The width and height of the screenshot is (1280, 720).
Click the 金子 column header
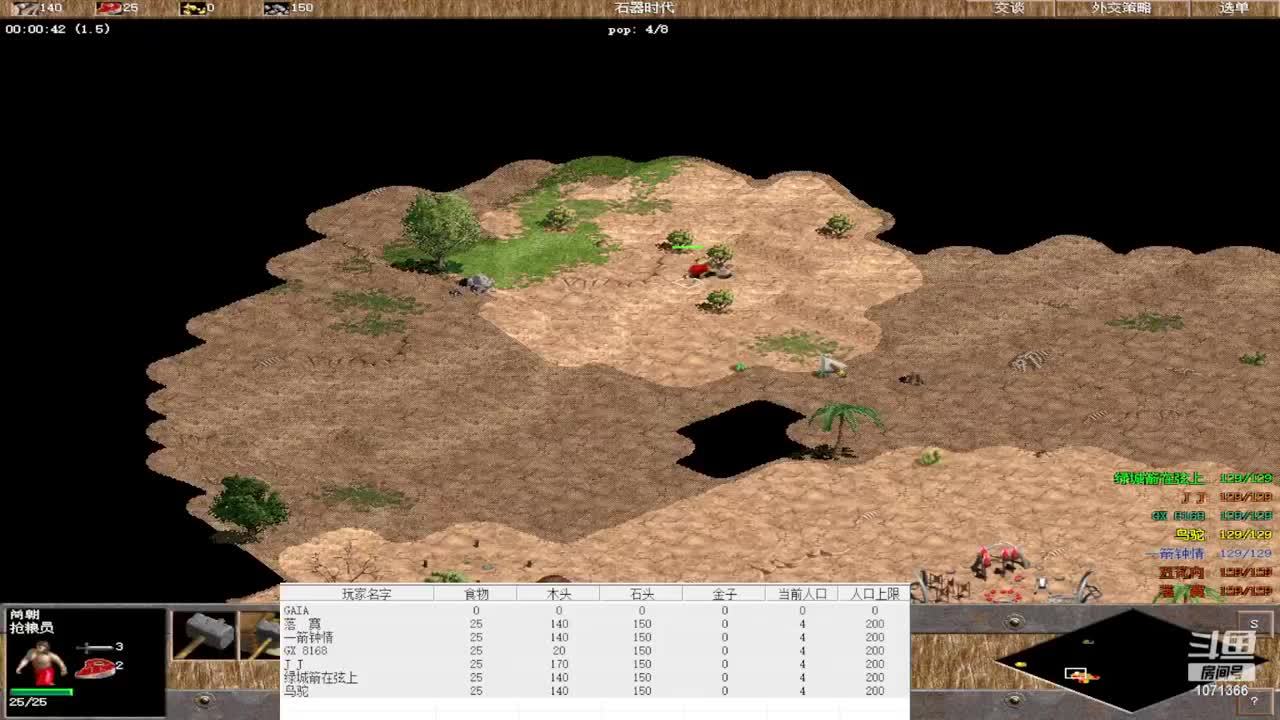(x=725, y=594)
